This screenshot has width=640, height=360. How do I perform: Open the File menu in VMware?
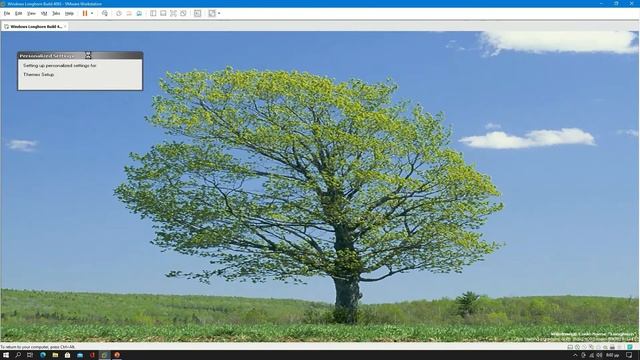(x=7, y=13)
